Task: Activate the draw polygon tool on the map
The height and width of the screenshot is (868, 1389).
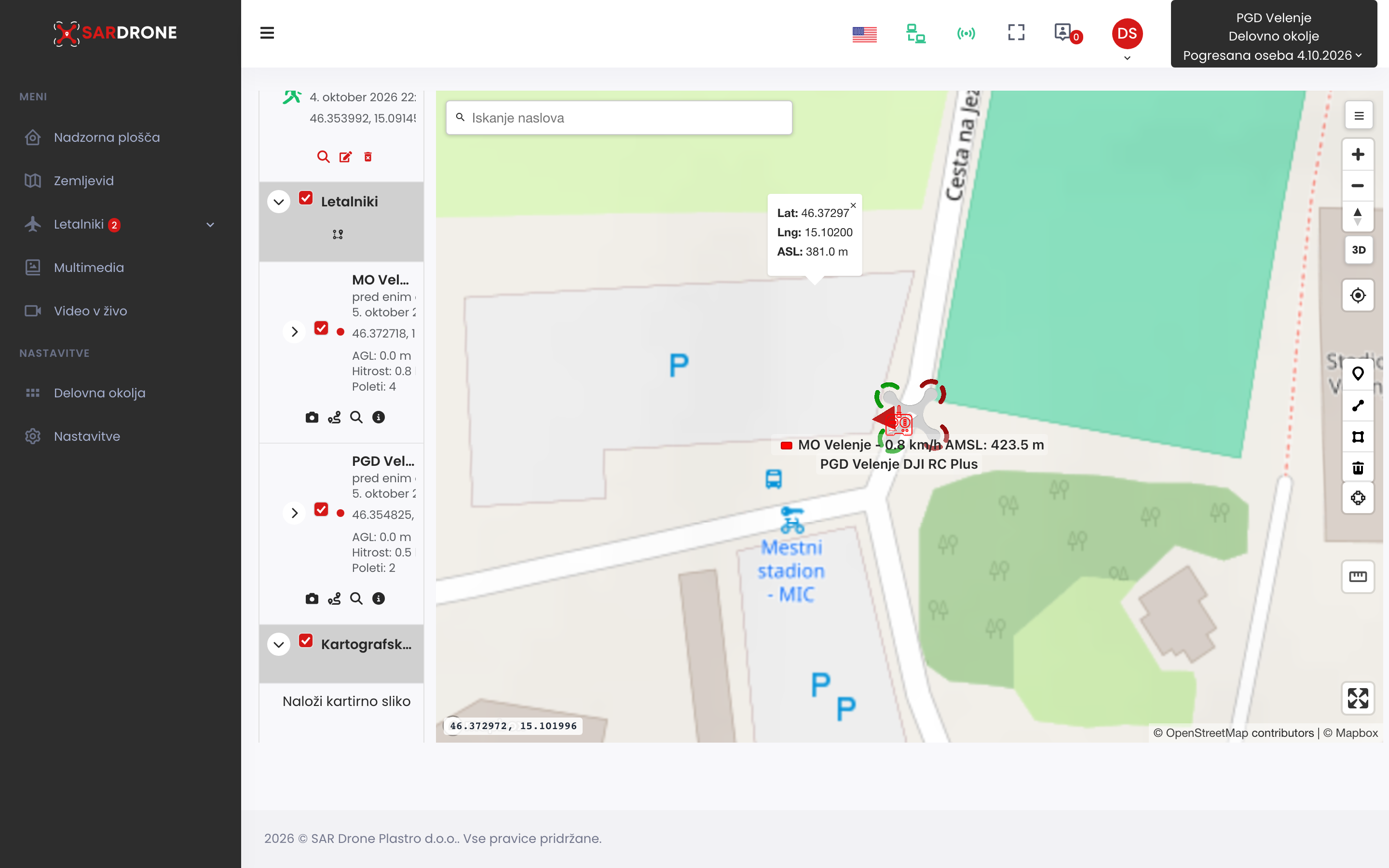Action: click(x=1358, y=437)
